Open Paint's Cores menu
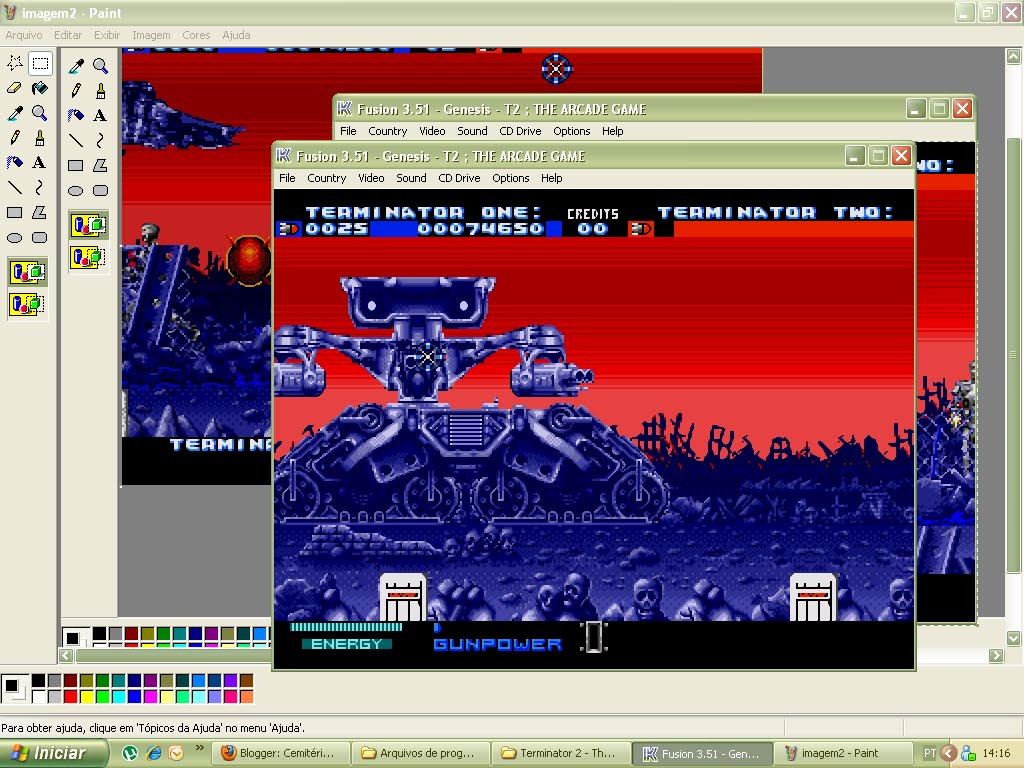This screenshot has height=768, width=1024. click(x=196, y=35)
